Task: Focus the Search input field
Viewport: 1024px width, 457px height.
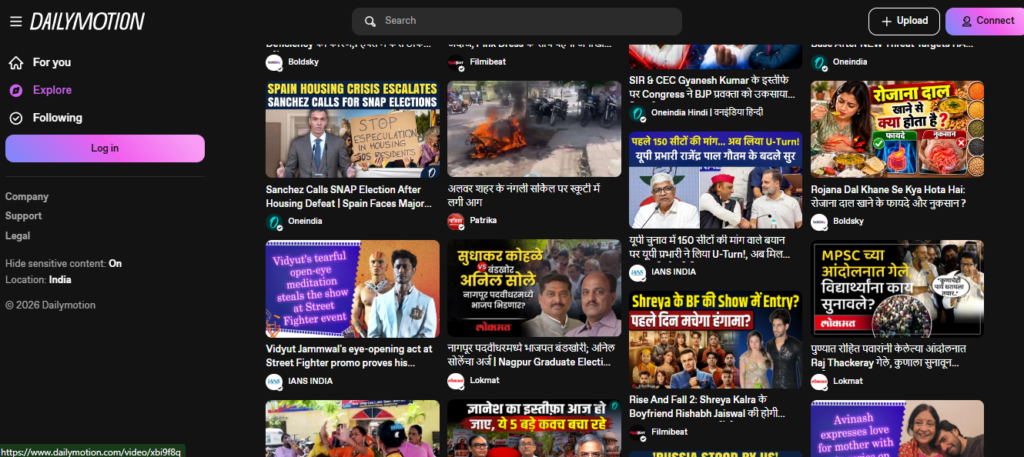Action: click(x=517, y=22)
